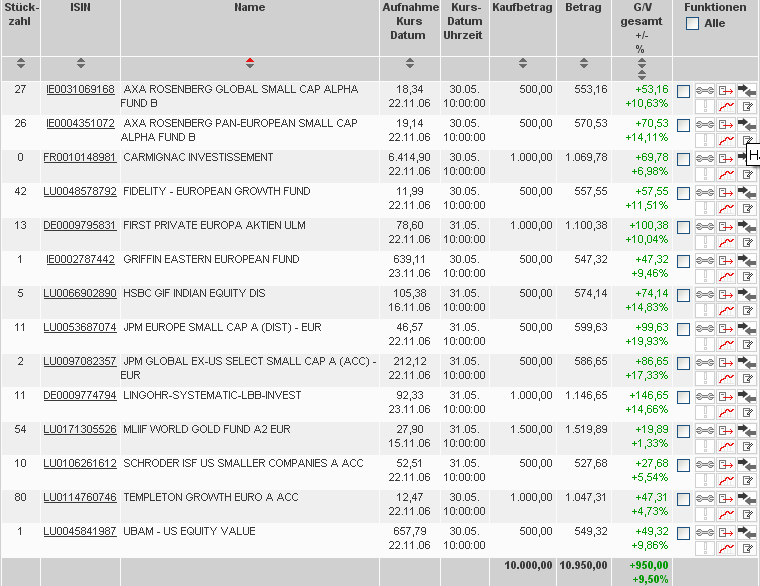Sort table by Stückzahl column arrows
Screen dimensions: 760x586
click(x=20, y=63)
